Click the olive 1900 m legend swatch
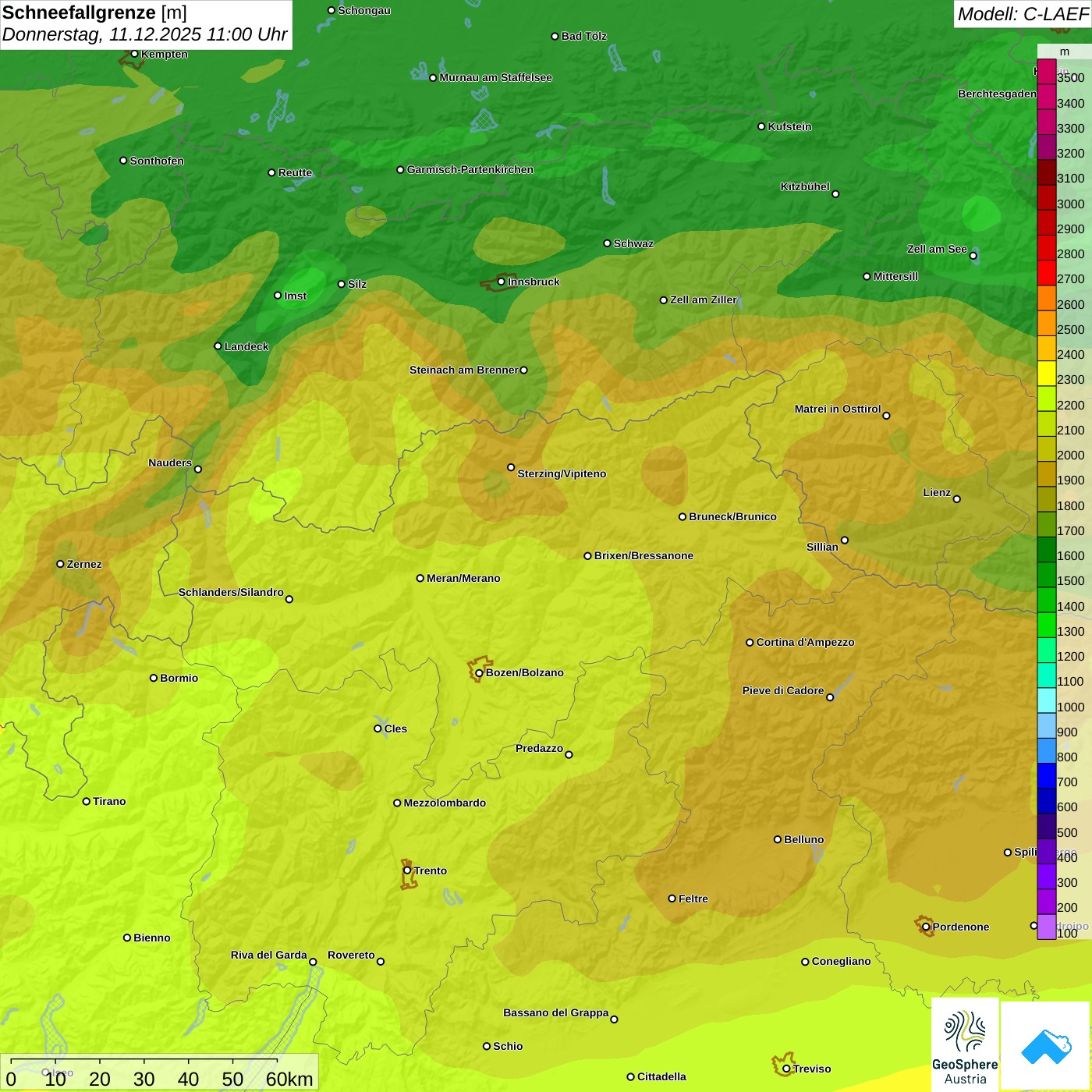This screenshot has width=1092, height=1092. pos(1047,474)
